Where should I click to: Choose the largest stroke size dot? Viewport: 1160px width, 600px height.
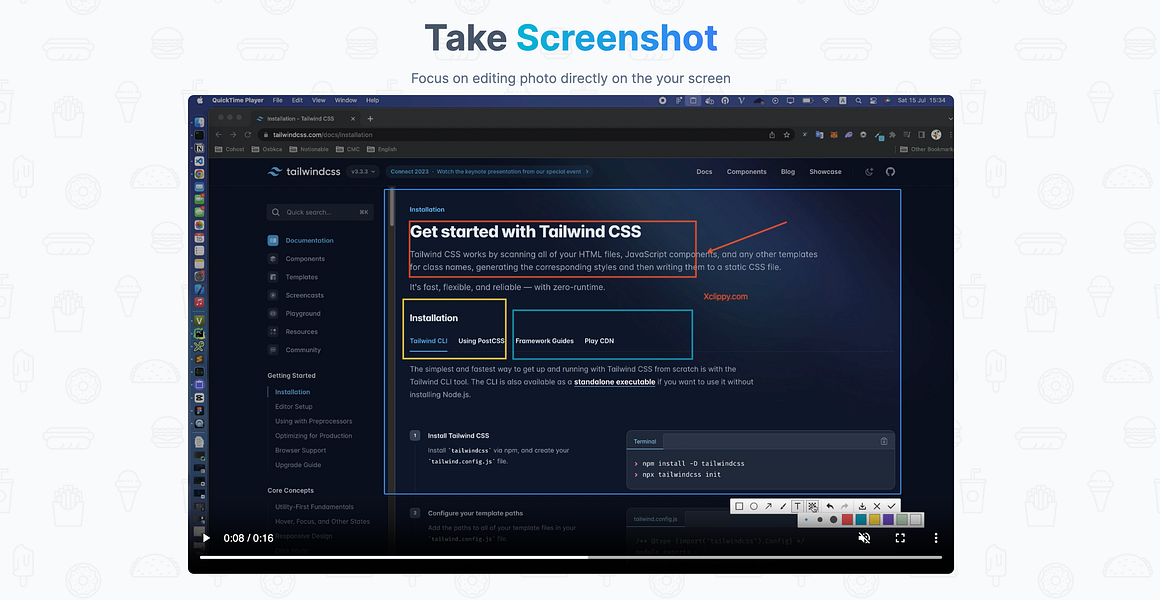(x=834, y=519)
